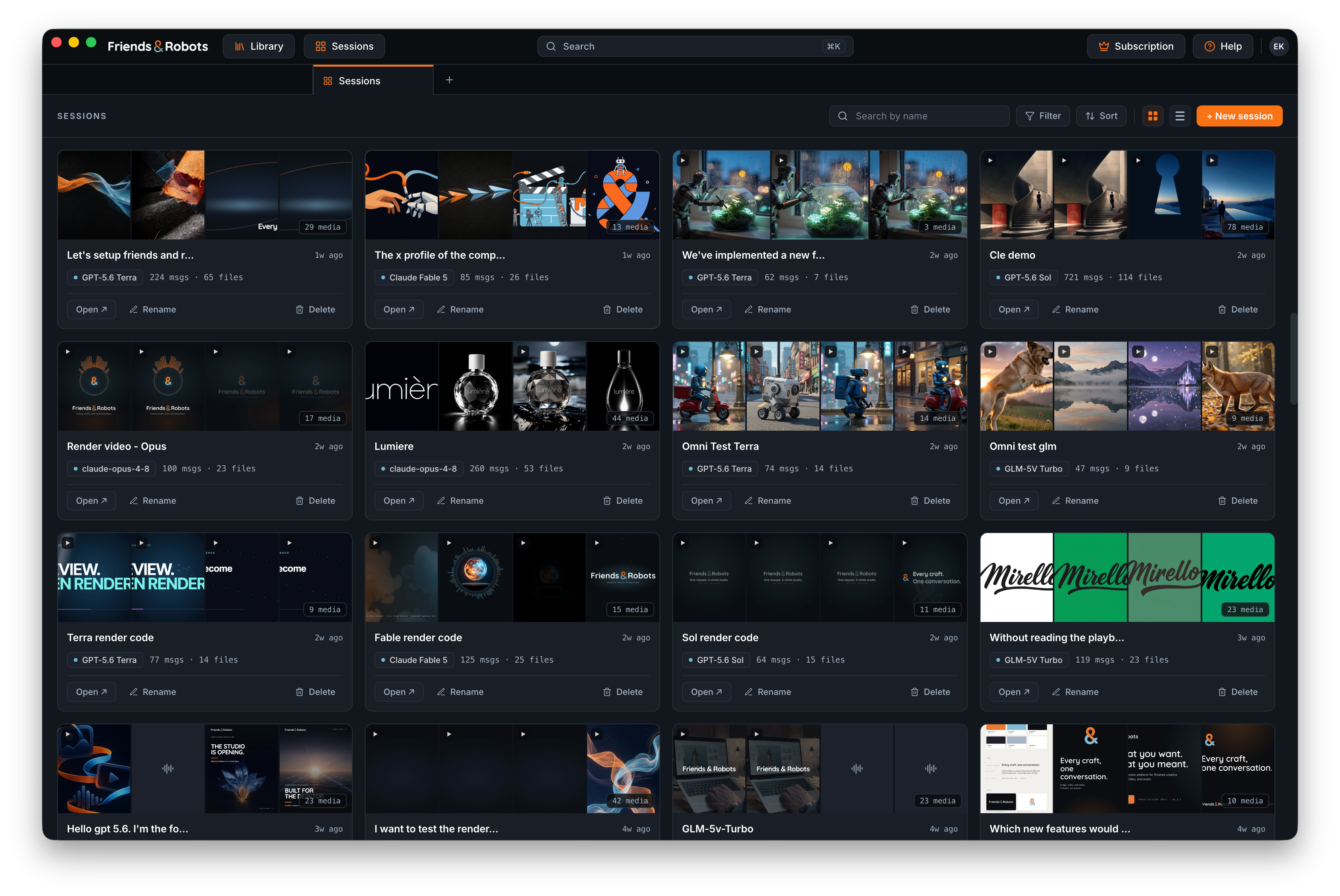Screen dimensions: 1340x896
Task: Open the Fable render code session
Action: (x=399, y=692)
